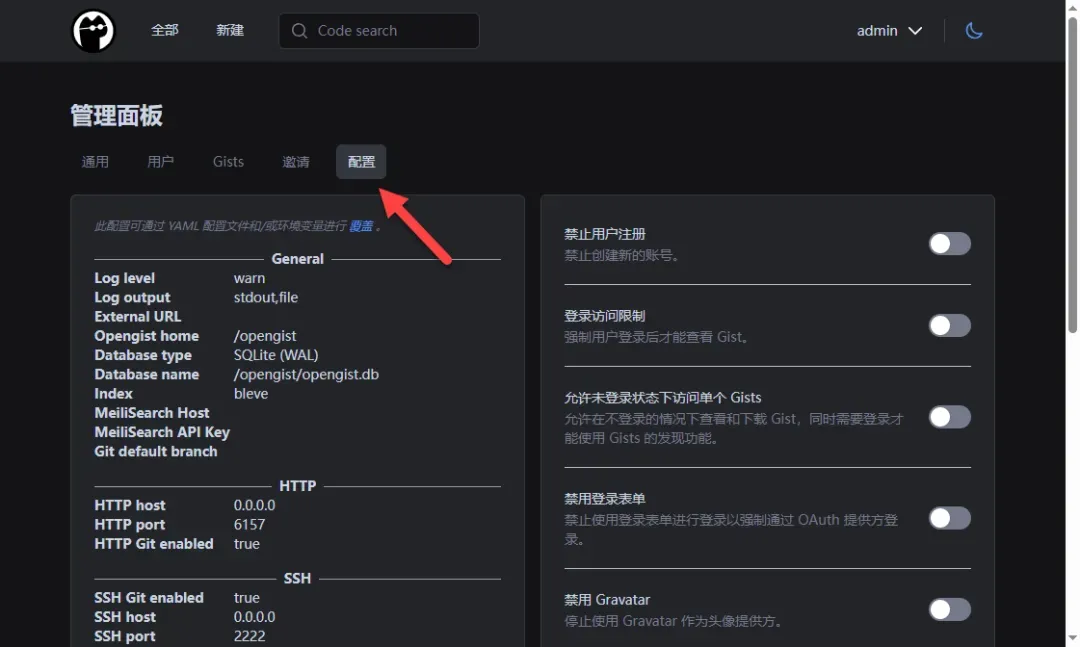
Task: Click the Opengist logo icon
Action: [93, 31]
